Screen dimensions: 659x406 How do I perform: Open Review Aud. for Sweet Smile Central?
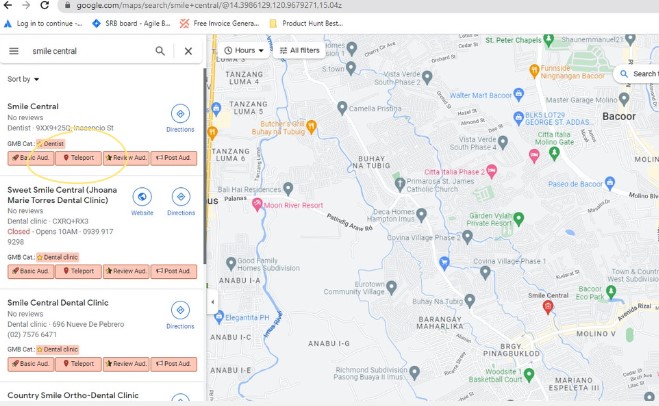click(x=126, y=272)
